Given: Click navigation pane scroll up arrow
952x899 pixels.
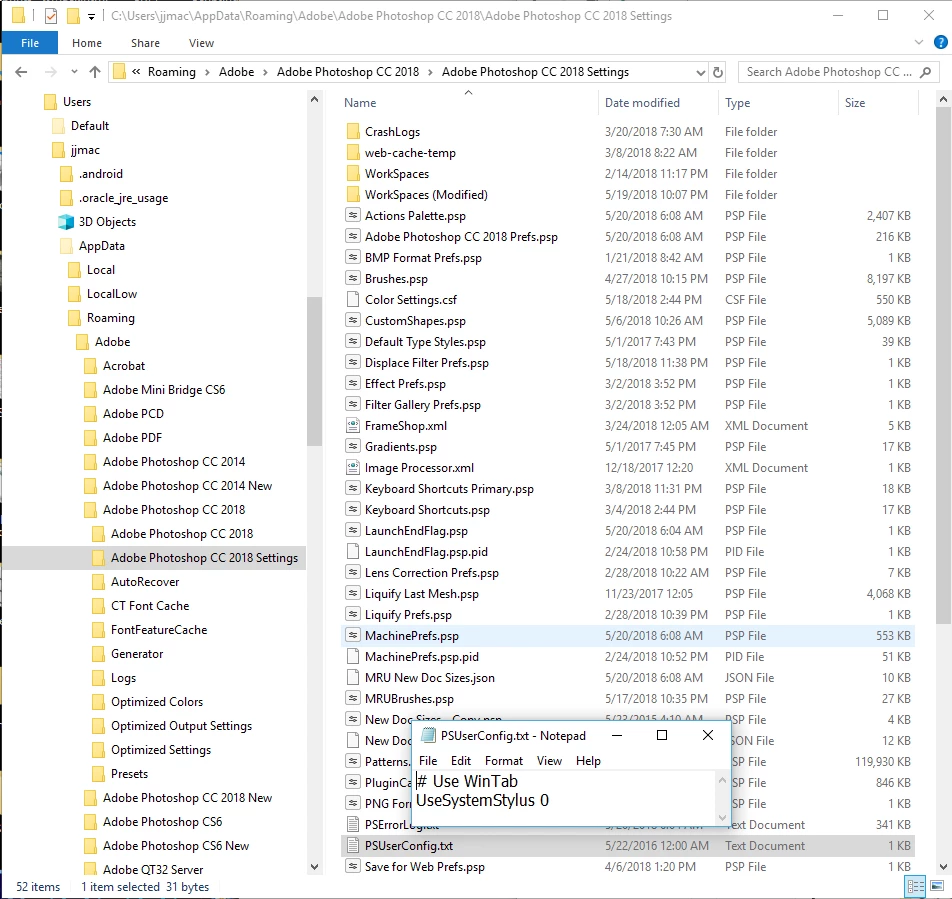Looking at the screenshot, I should tap(314, 99).
